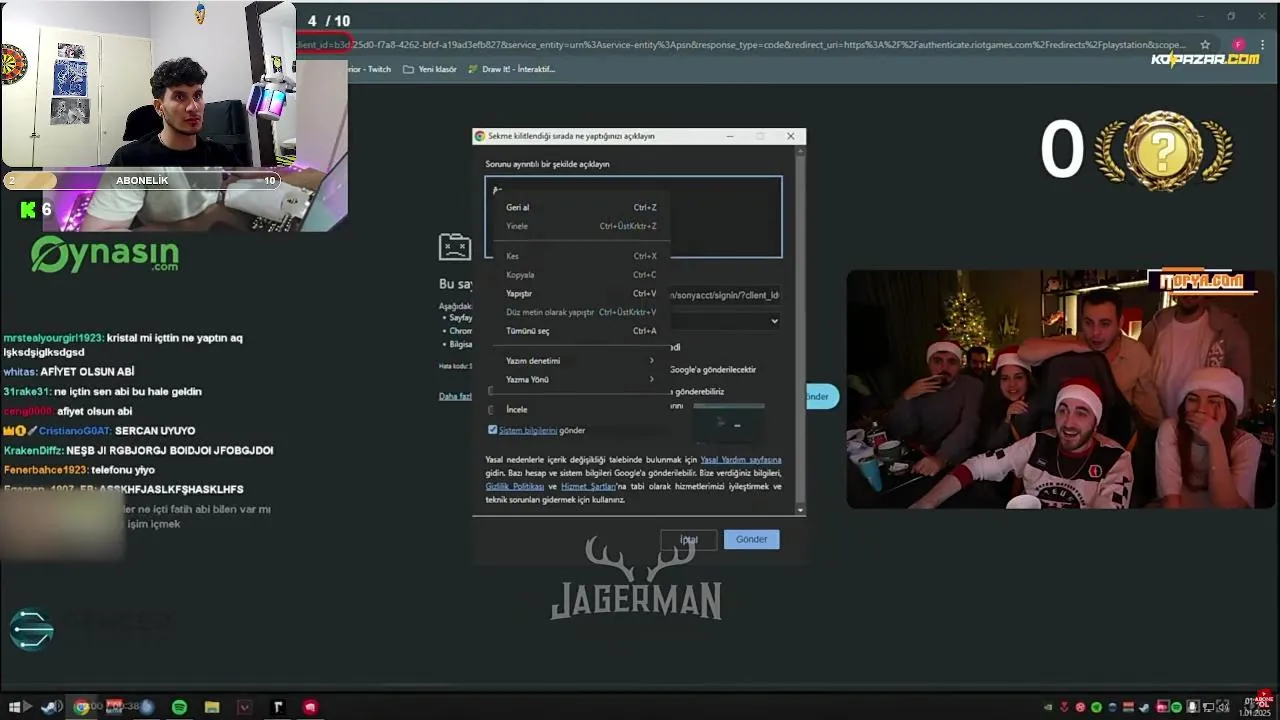Screen dimensions: 1280x720
Task: Click the red round taskbar app icon
Action: click(x=310, y=707)
